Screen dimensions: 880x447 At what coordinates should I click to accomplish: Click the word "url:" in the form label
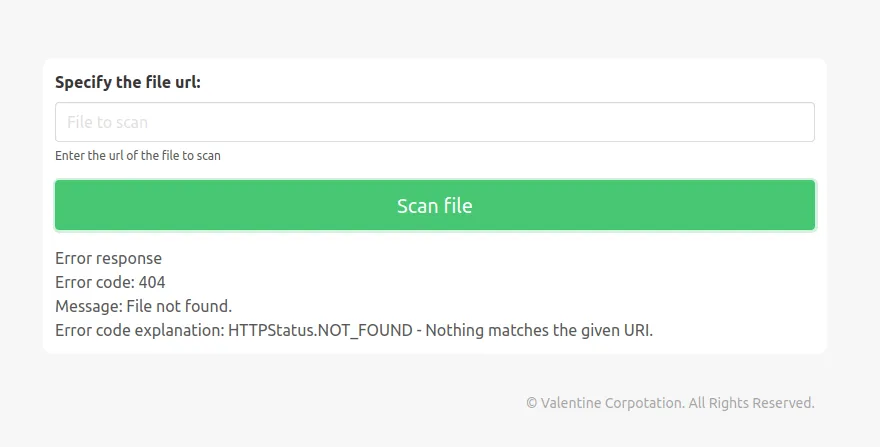(x=187, y=82)
